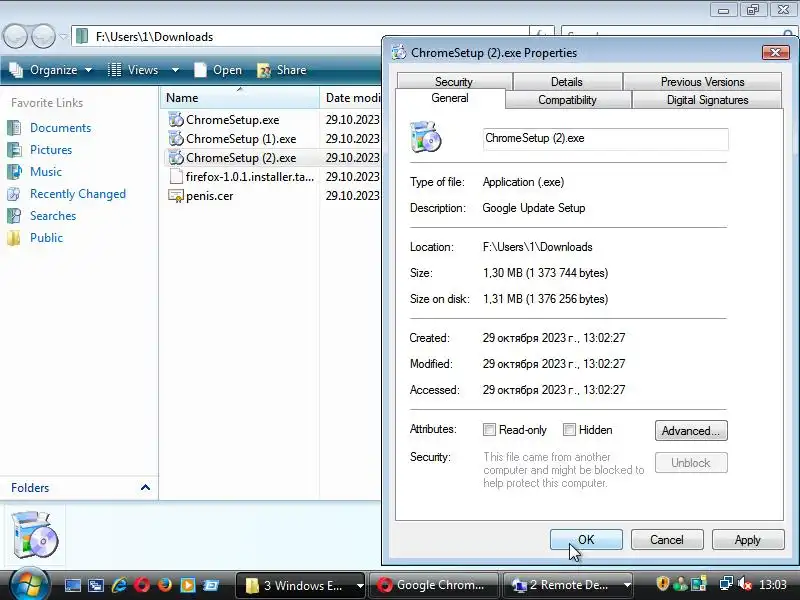Open the navigation history dropdown arrow

pyautogui.click(x=63, y=37)
